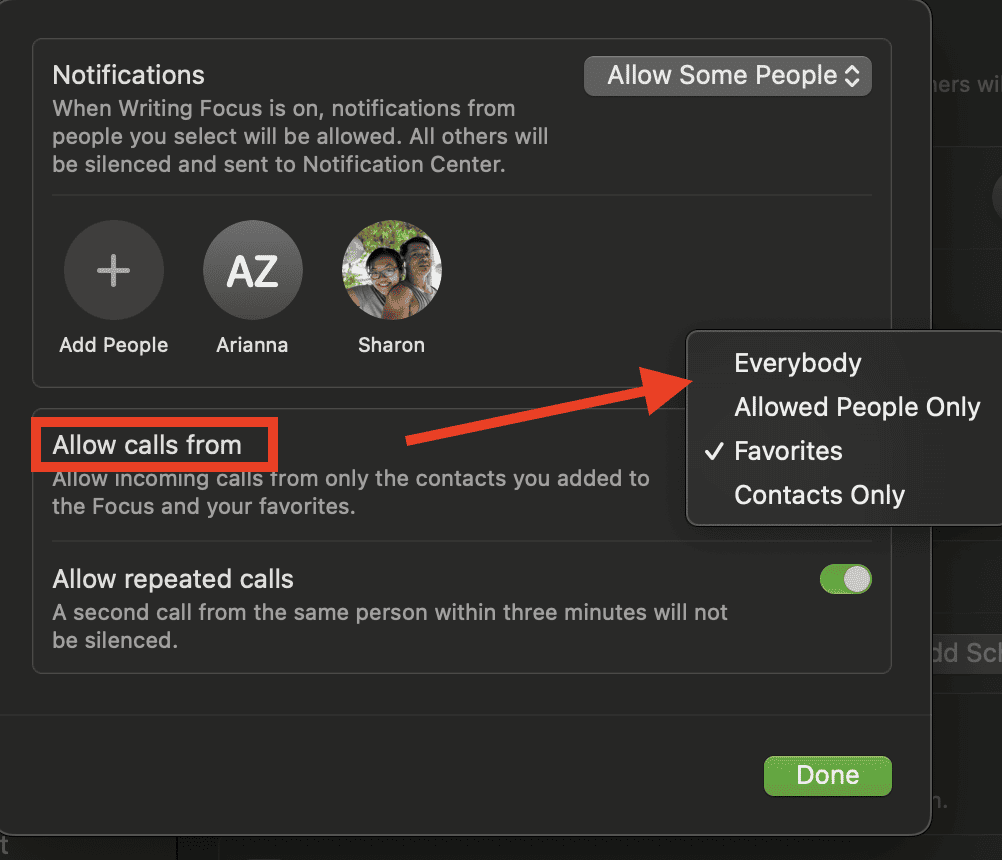Disable the Allow repeated calls switch

pos(845,579)
